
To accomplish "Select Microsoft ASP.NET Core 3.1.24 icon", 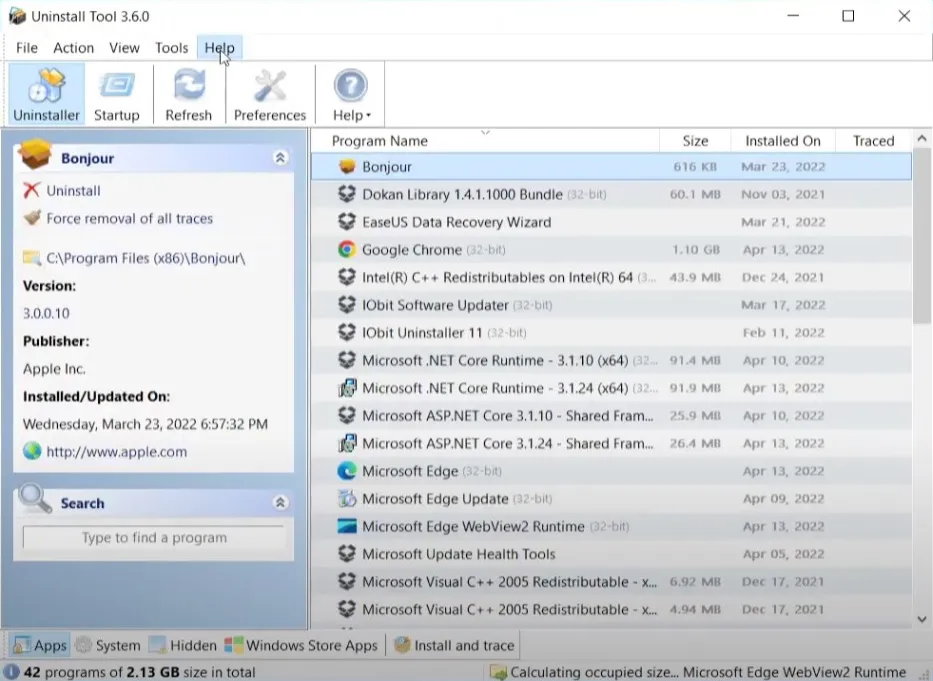I will [347, 443].
